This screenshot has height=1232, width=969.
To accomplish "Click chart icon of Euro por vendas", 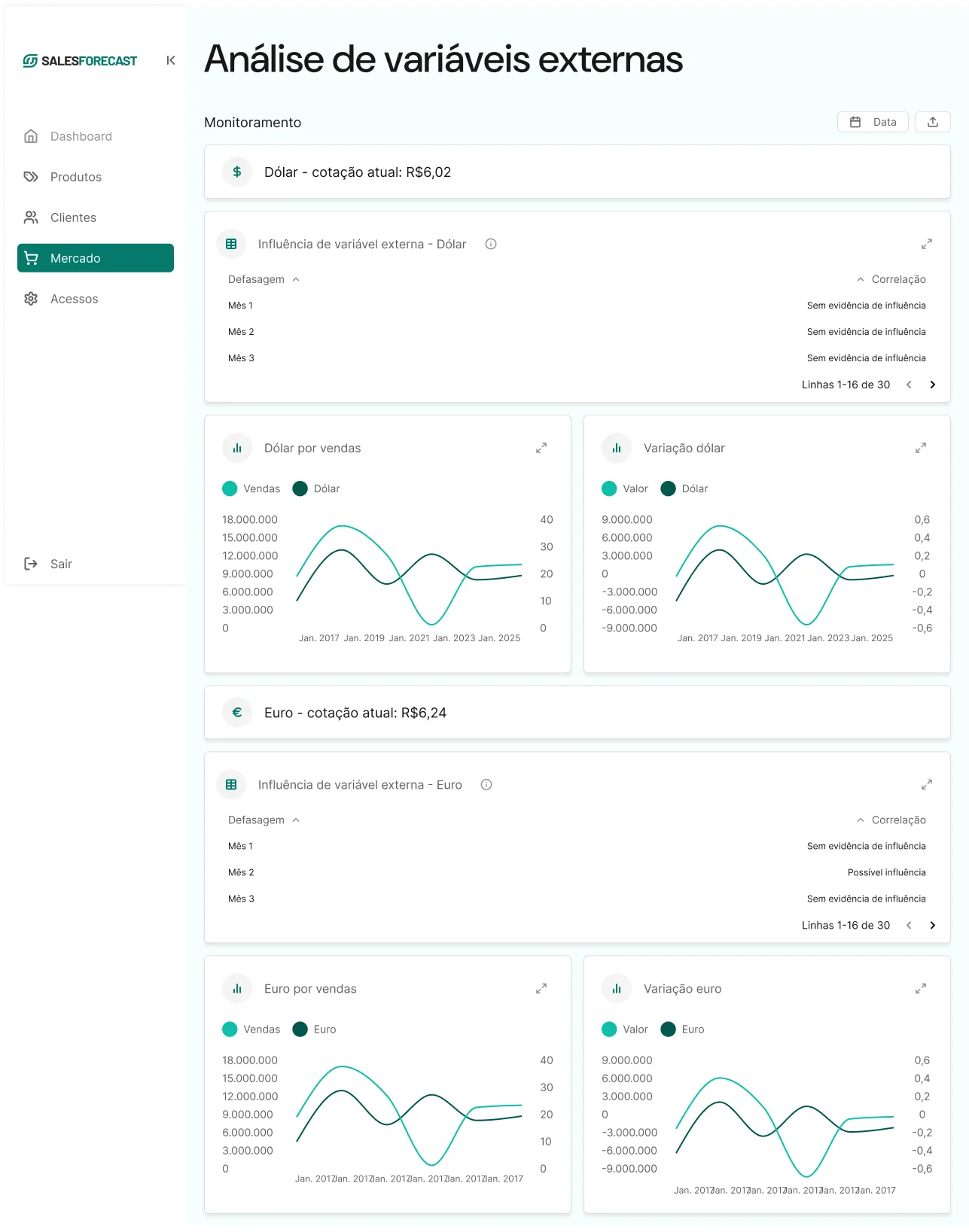I will pos(237,988).
